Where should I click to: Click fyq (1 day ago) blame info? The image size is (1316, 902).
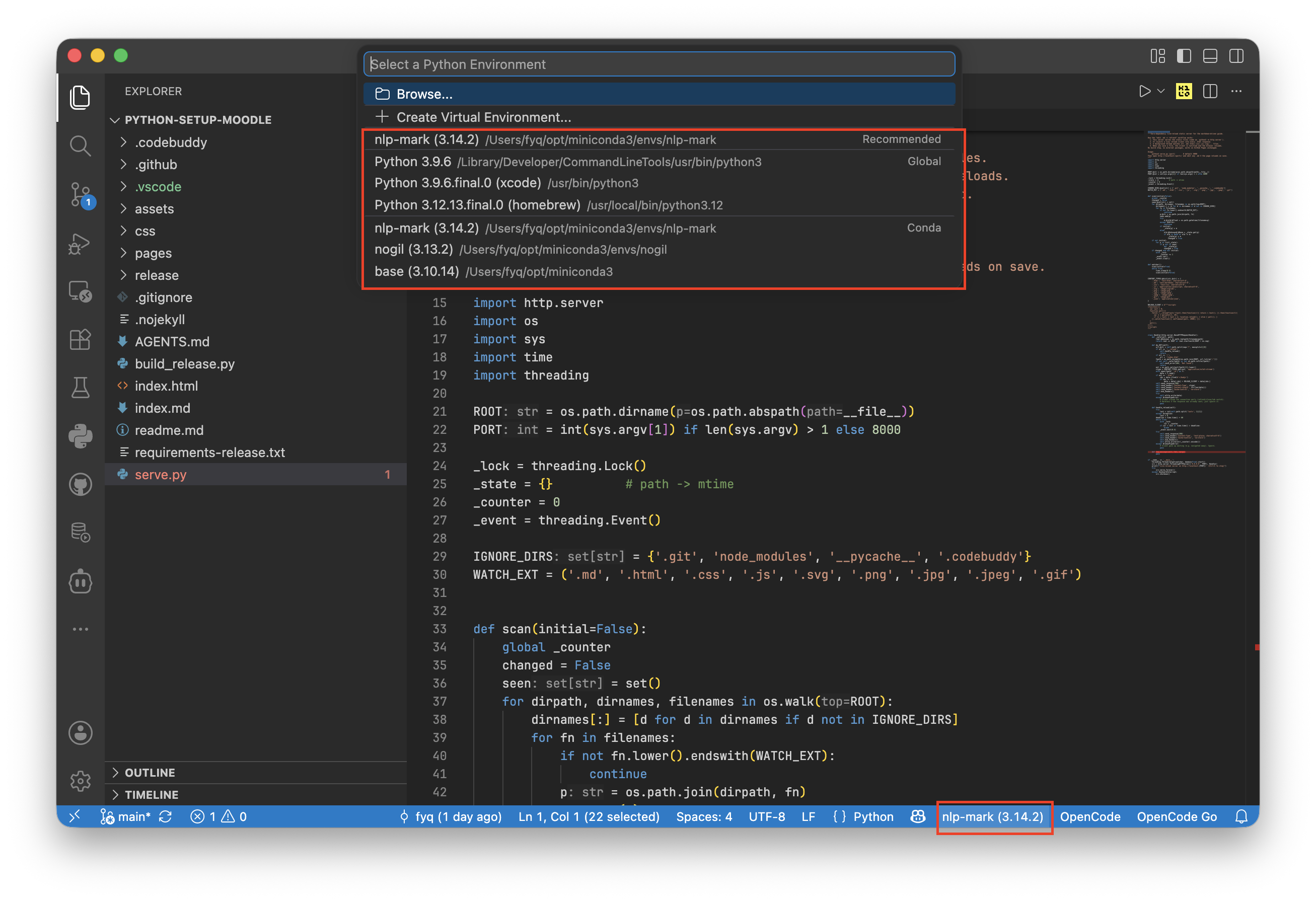(451, 816)
